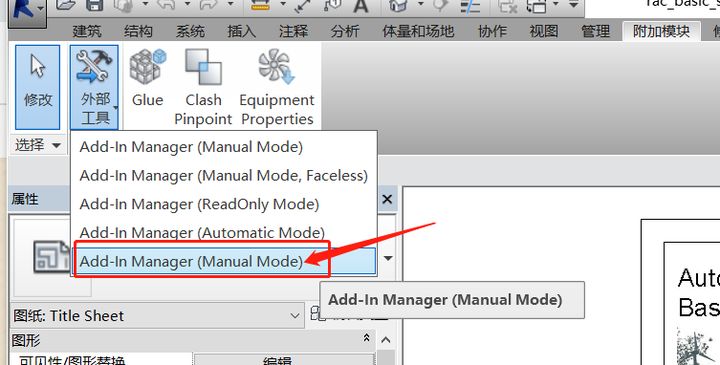Click the 外部工具 External Tools button
Screen dimensions: 720x365
click(x=95, y=87)
